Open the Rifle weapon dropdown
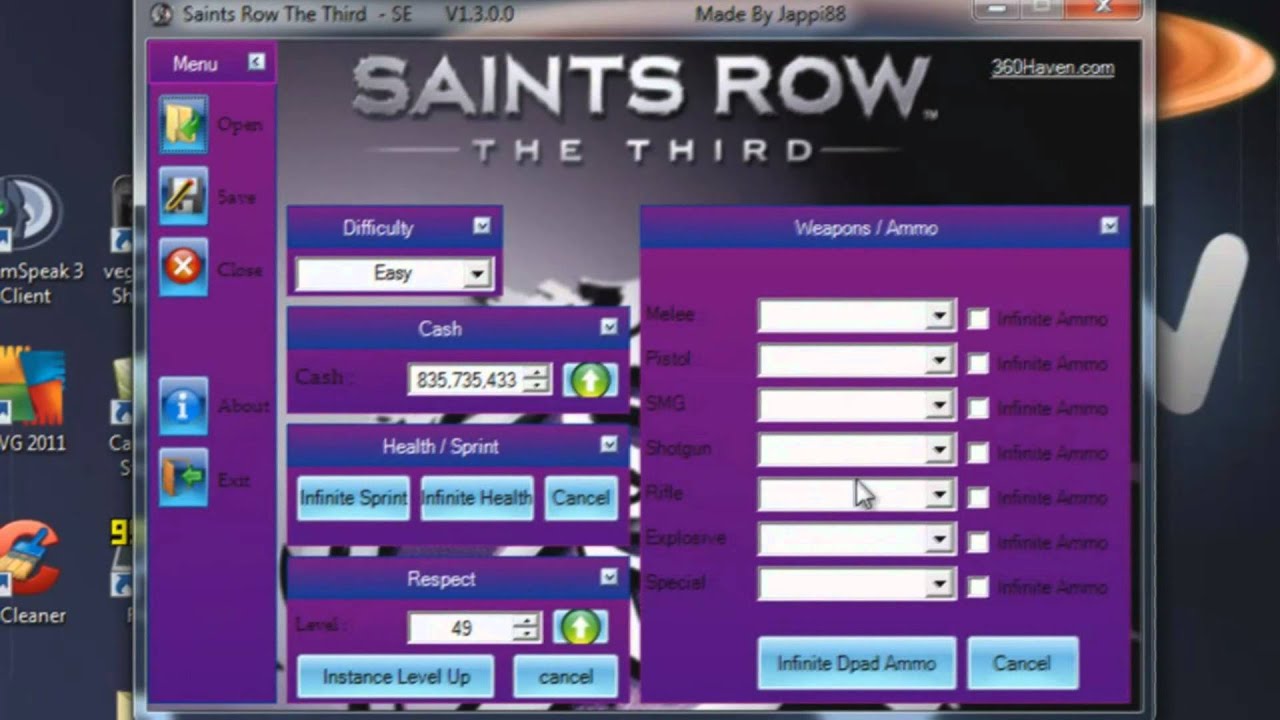This screenshot has width=1280, height=720. [x=856, y=494]
